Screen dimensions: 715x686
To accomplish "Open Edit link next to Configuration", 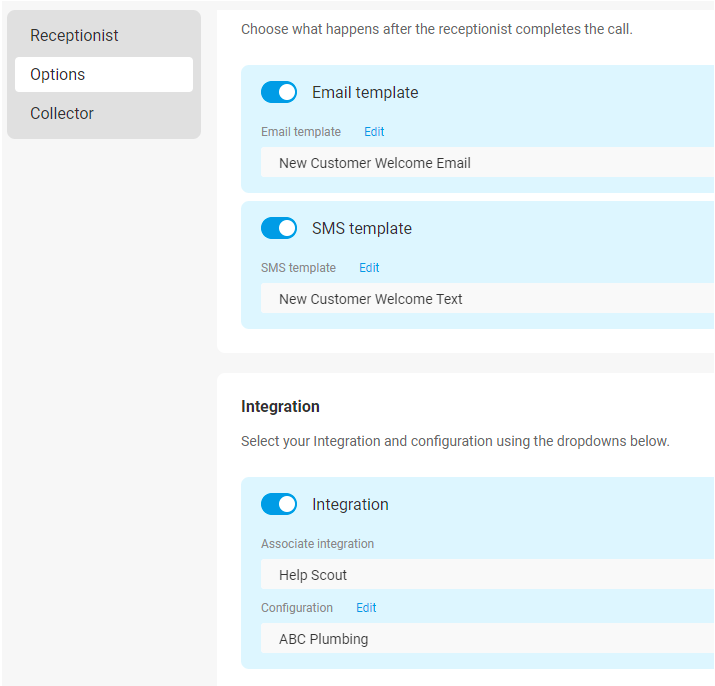I will tap(366, 608).
